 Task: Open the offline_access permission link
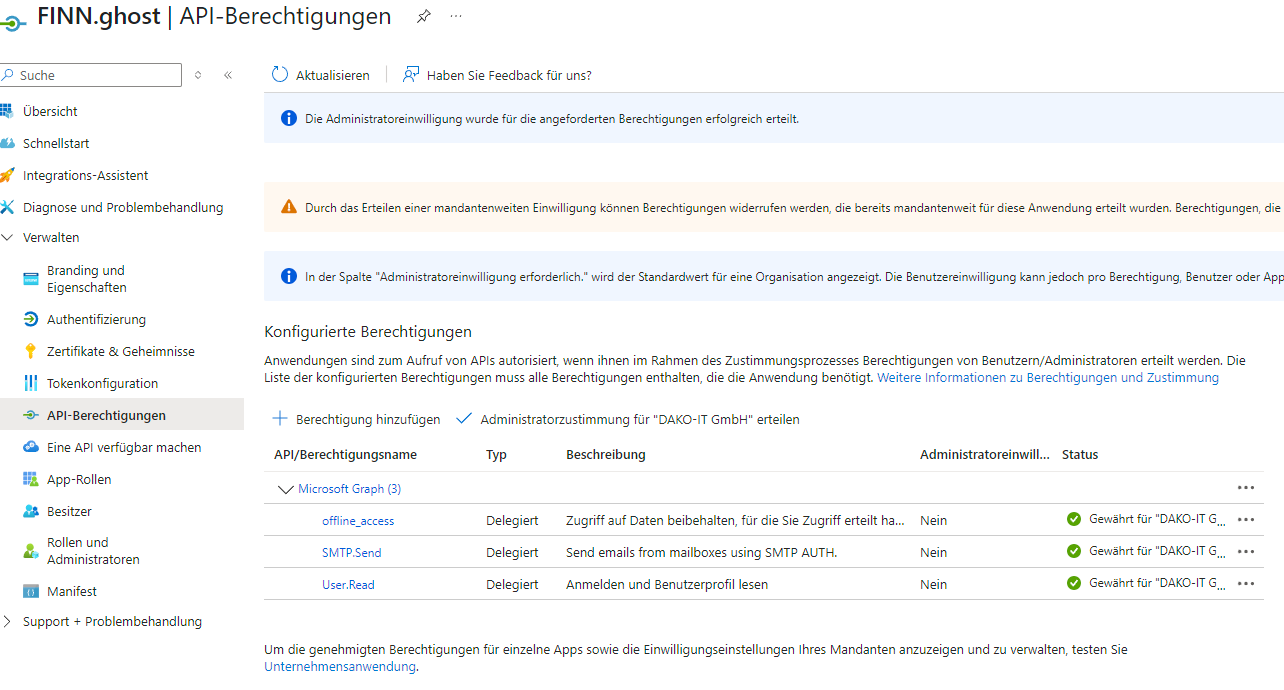point(358,520)
